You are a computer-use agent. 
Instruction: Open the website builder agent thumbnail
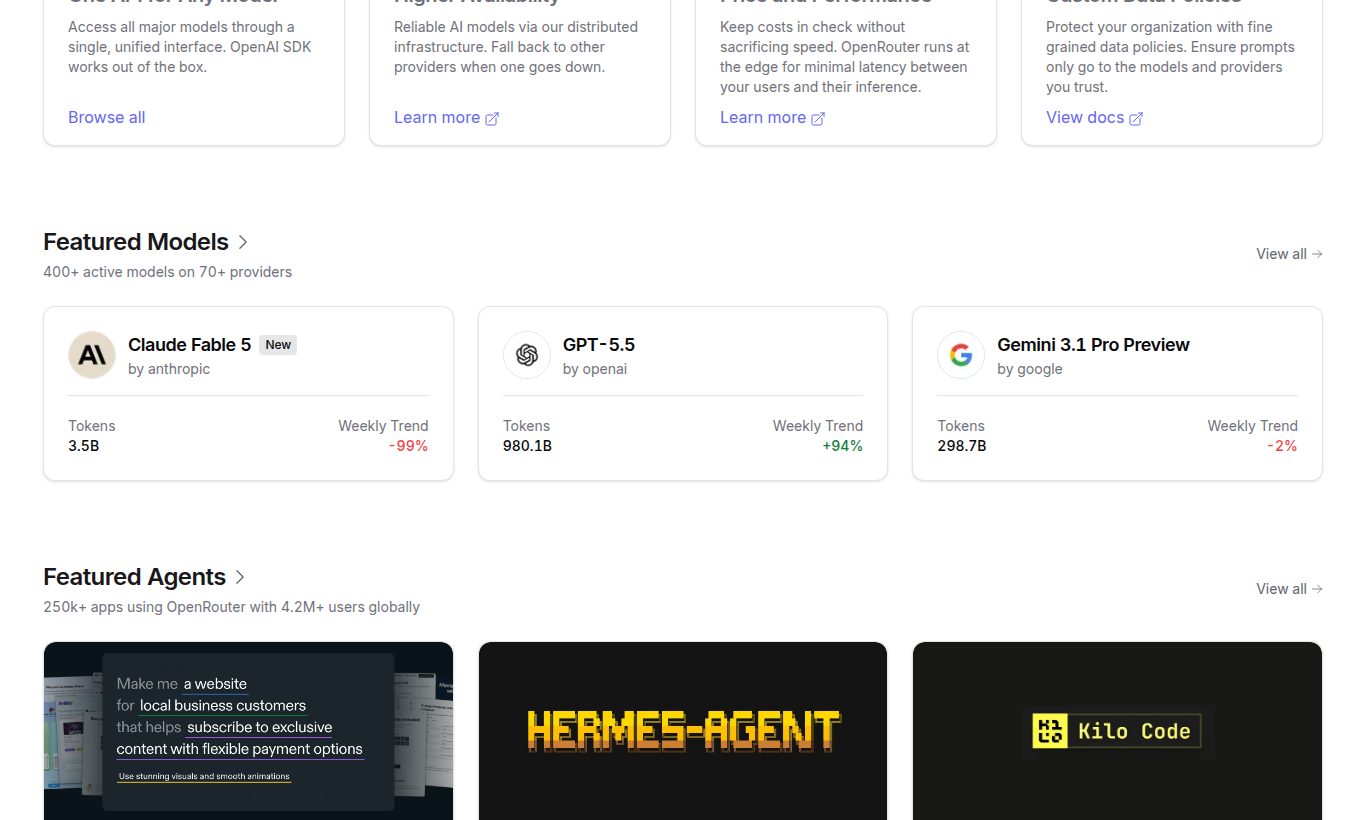[x=248, y=731]
